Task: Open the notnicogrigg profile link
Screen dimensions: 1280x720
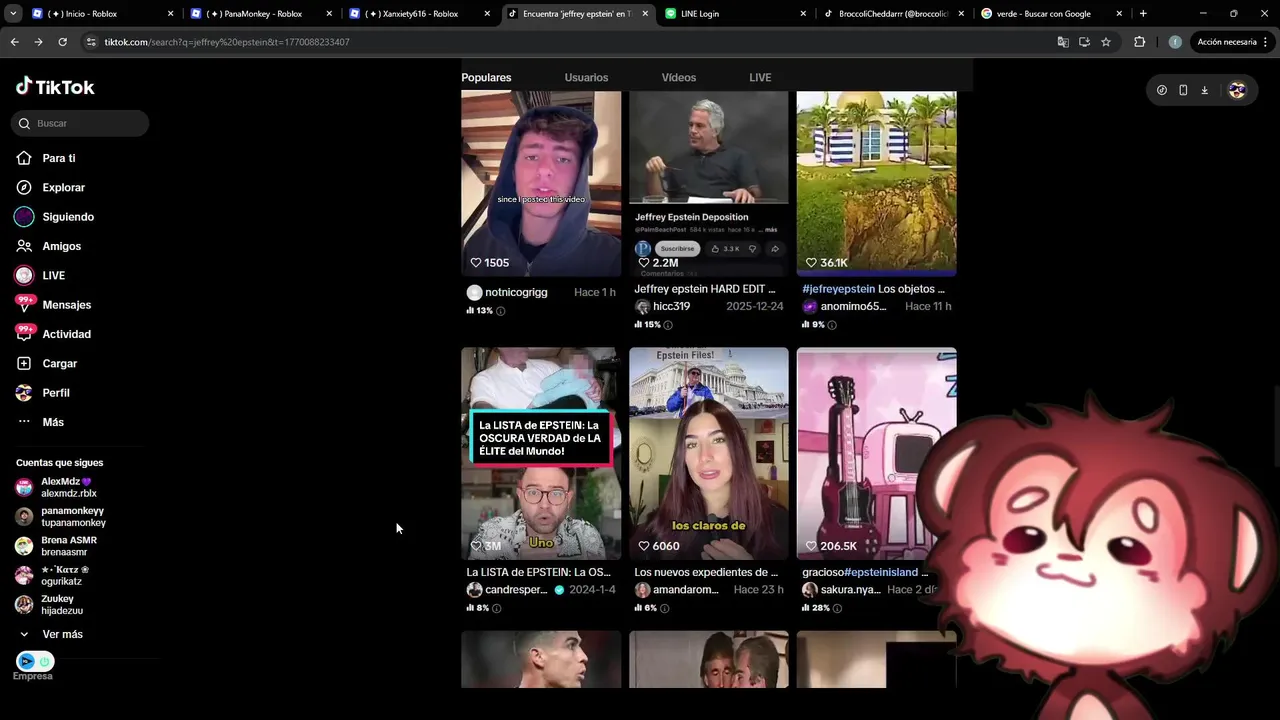Action: coord(516,292)
